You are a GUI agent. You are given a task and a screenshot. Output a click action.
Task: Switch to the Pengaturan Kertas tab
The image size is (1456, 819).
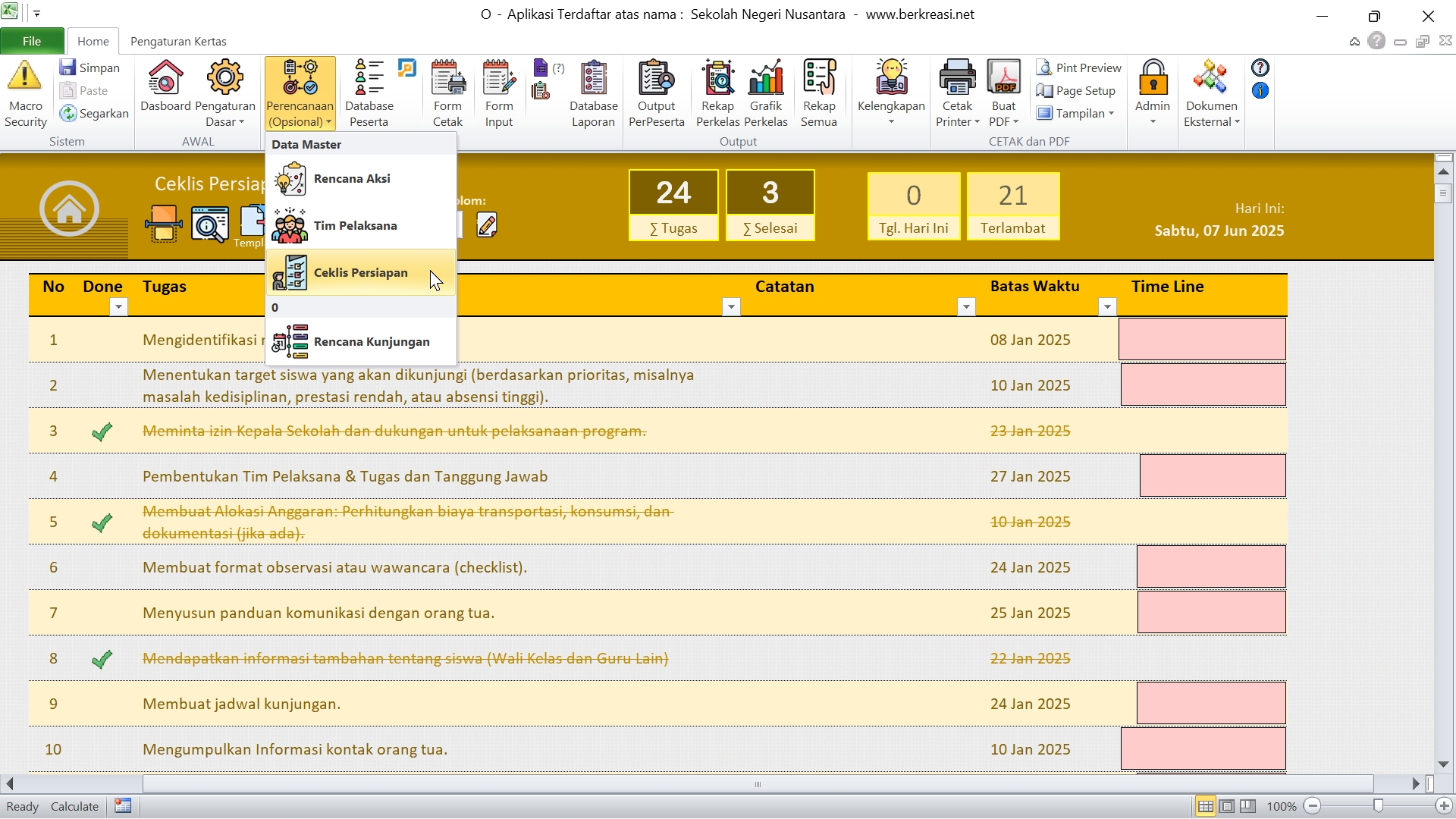178,41
